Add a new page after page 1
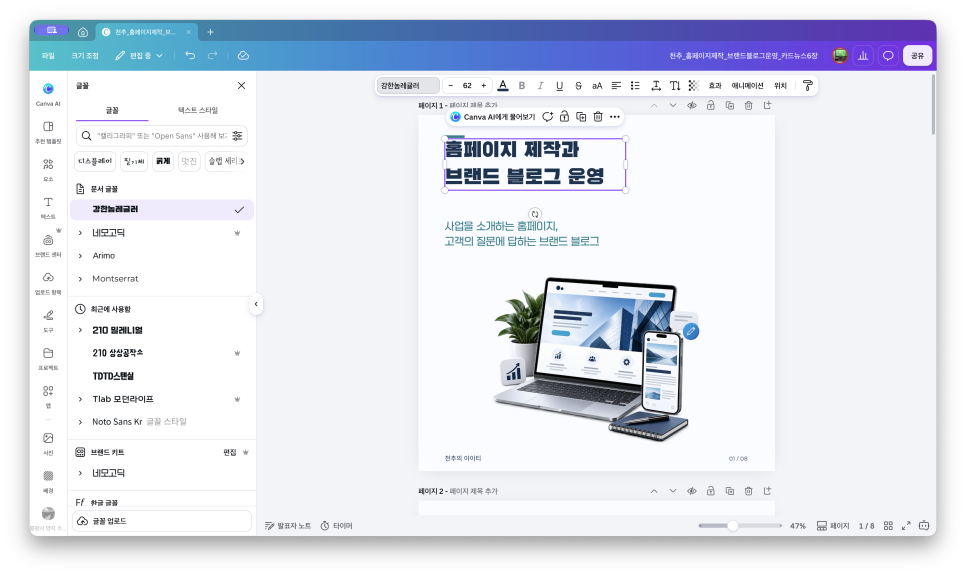This screenshot has height=575, width=966. tap(767, 105)
